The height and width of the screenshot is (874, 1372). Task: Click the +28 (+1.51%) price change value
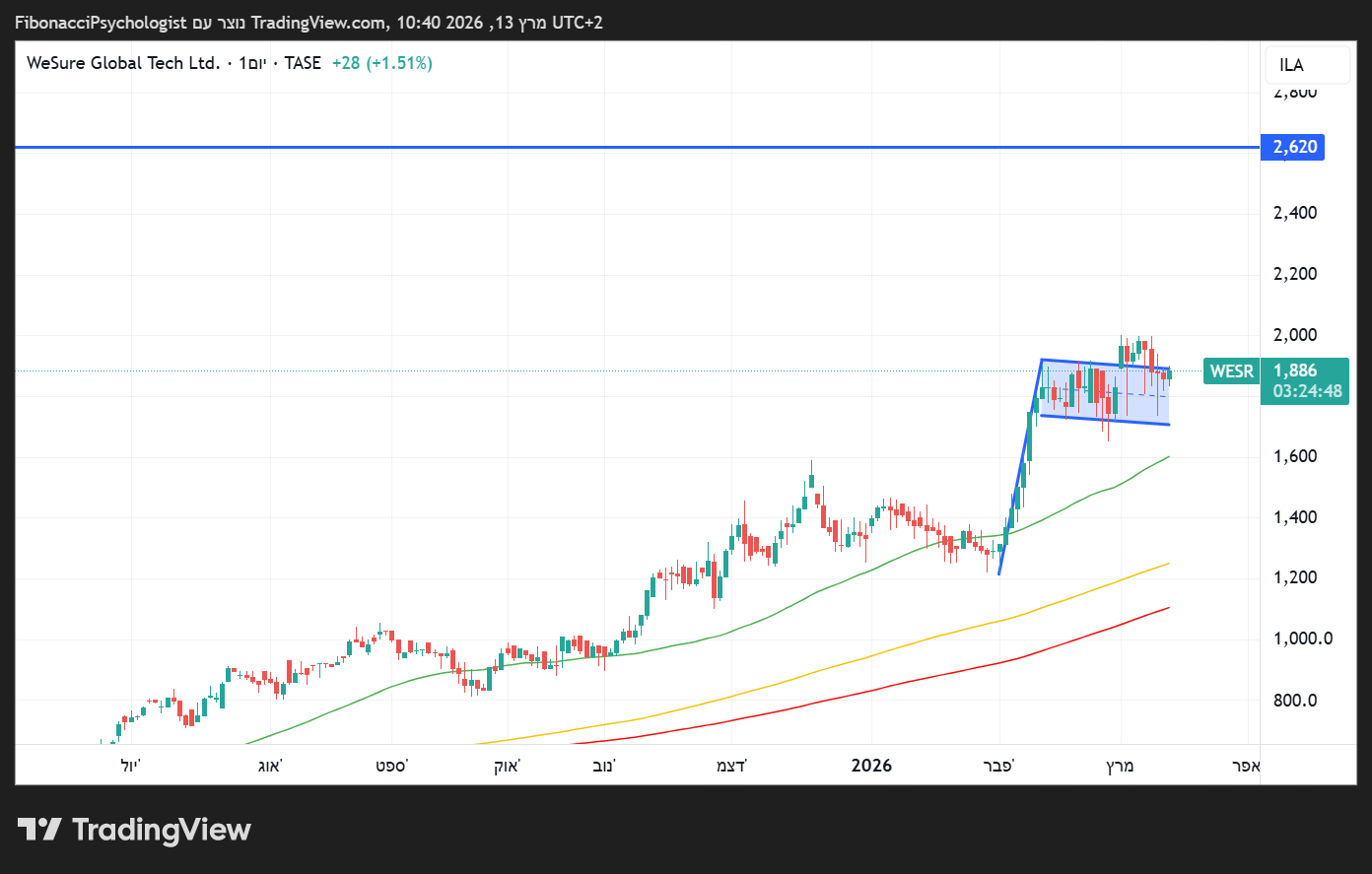pos(382,63)
